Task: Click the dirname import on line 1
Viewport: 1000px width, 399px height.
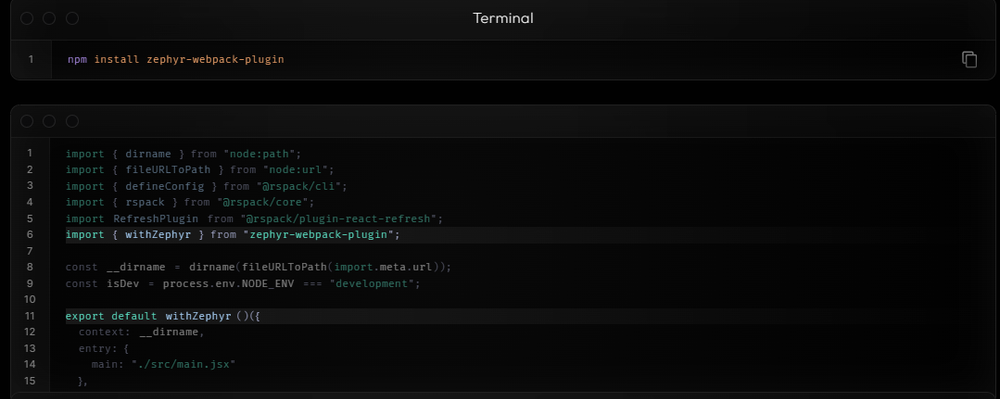Action: click(149, 154)
